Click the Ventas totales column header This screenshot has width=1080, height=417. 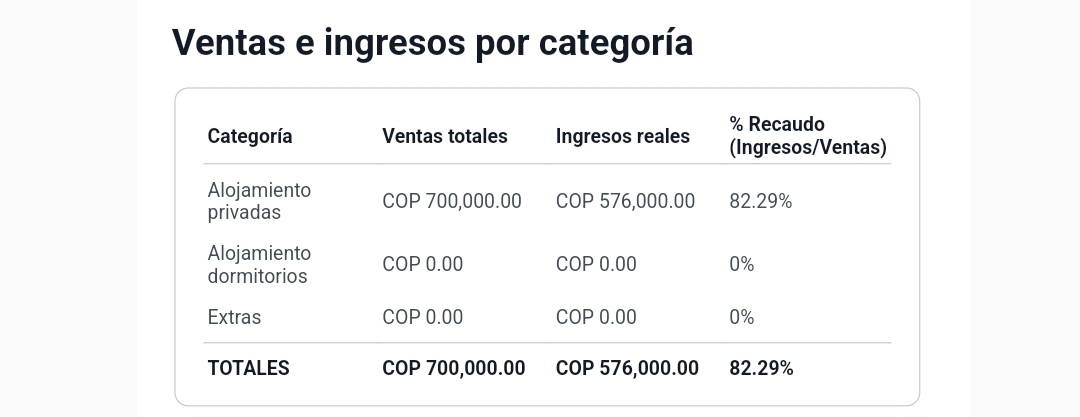coord(445,136)
